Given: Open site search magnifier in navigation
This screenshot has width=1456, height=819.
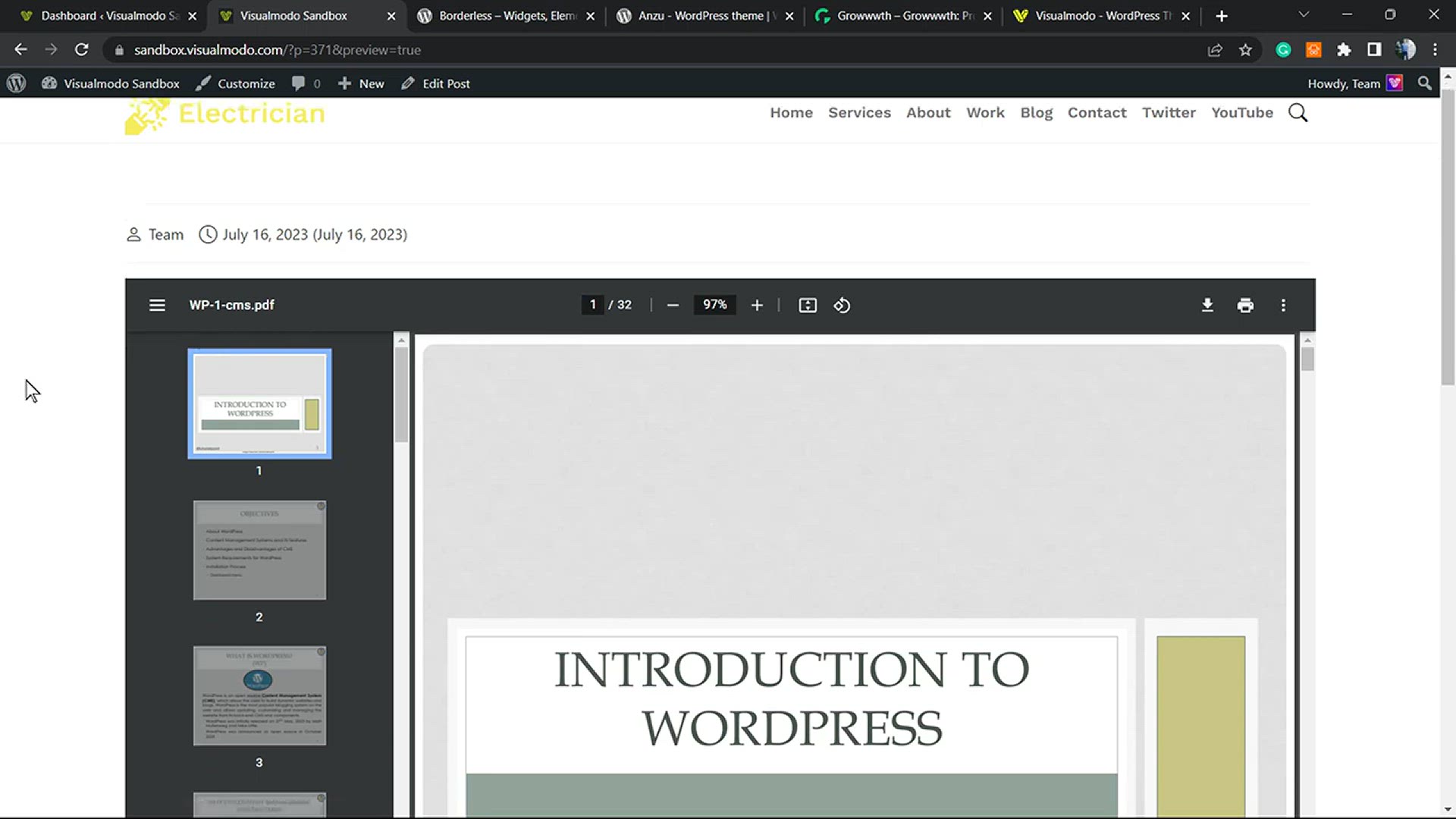Looking at the screenshot, I should 1298,113.
